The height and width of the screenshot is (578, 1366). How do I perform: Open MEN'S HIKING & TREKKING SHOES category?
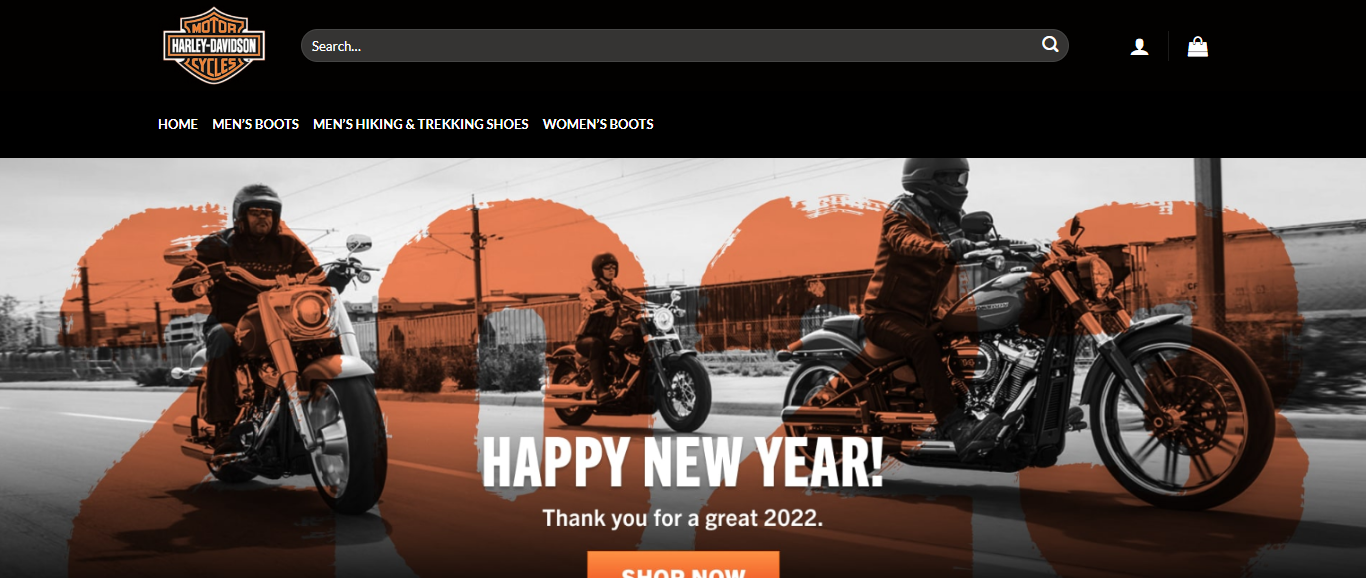(x=421, y=124)
